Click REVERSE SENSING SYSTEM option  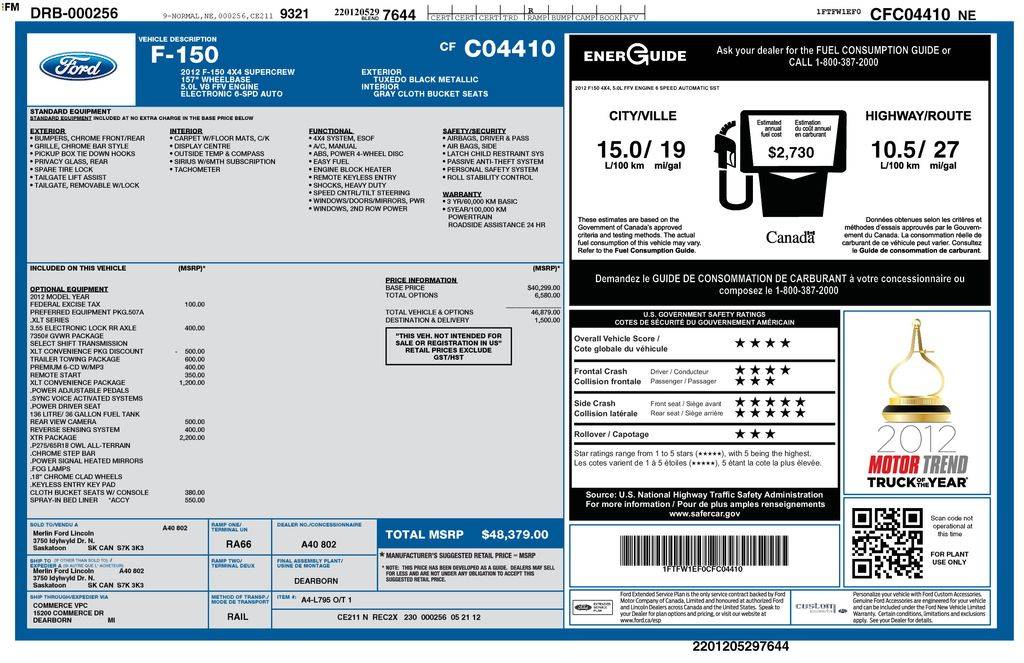coord(118,430)
